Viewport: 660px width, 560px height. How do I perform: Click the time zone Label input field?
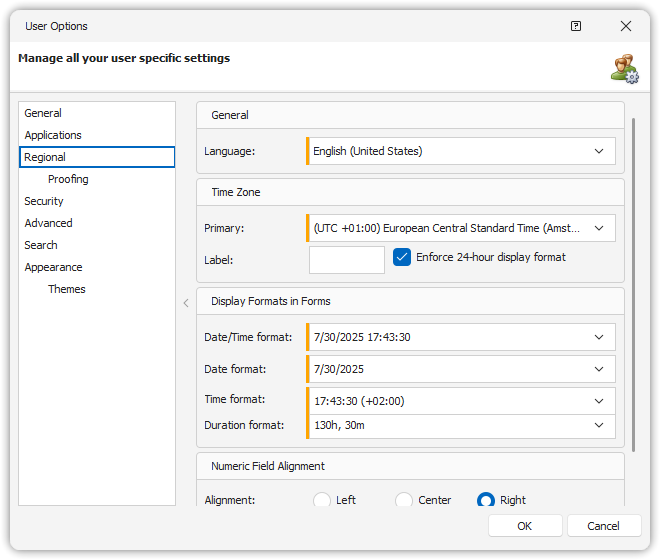tap(347, 260)
